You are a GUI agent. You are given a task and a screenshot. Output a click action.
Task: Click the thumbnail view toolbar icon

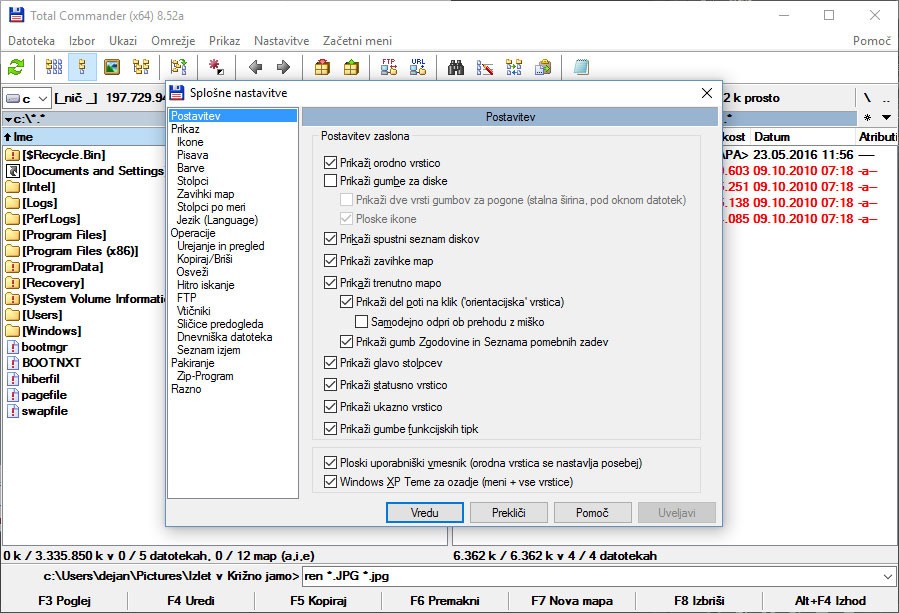[112, 67]
